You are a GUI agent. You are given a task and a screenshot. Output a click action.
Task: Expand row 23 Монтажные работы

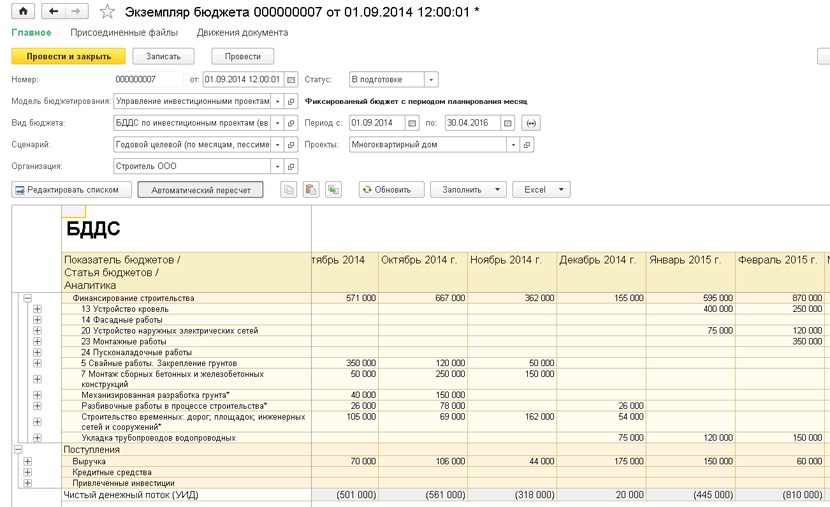click(x=37, y=341)
